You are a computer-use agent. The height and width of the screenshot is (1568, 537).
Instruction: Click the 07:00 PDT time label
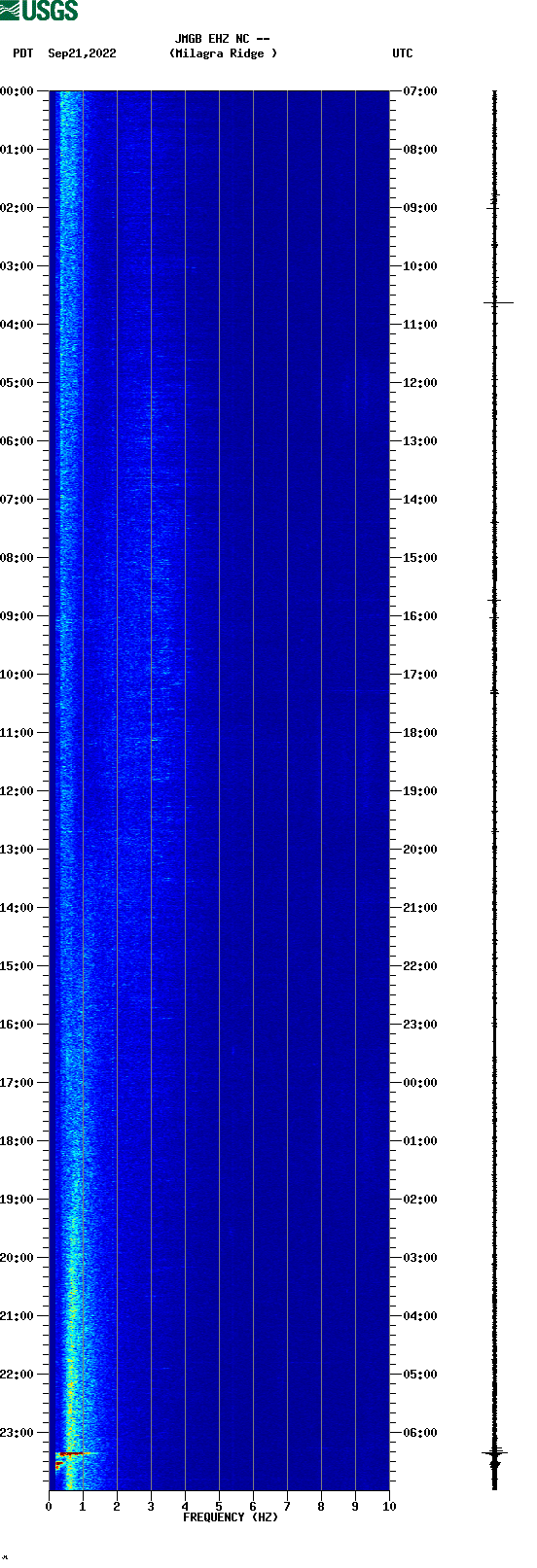17,500
